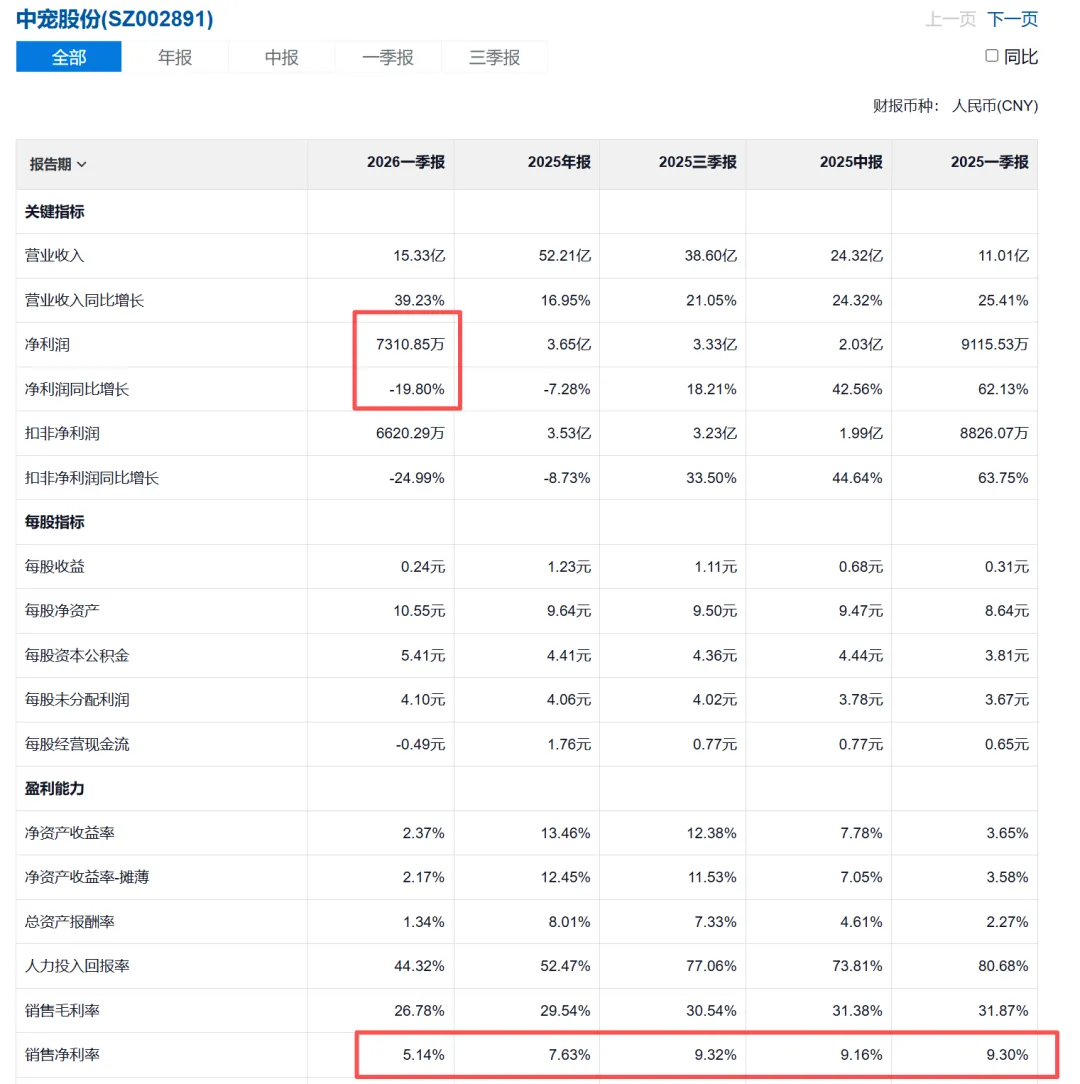Click the 52.21亿 revenue value
The image size is (1080, 1084).
coord(565,256)
